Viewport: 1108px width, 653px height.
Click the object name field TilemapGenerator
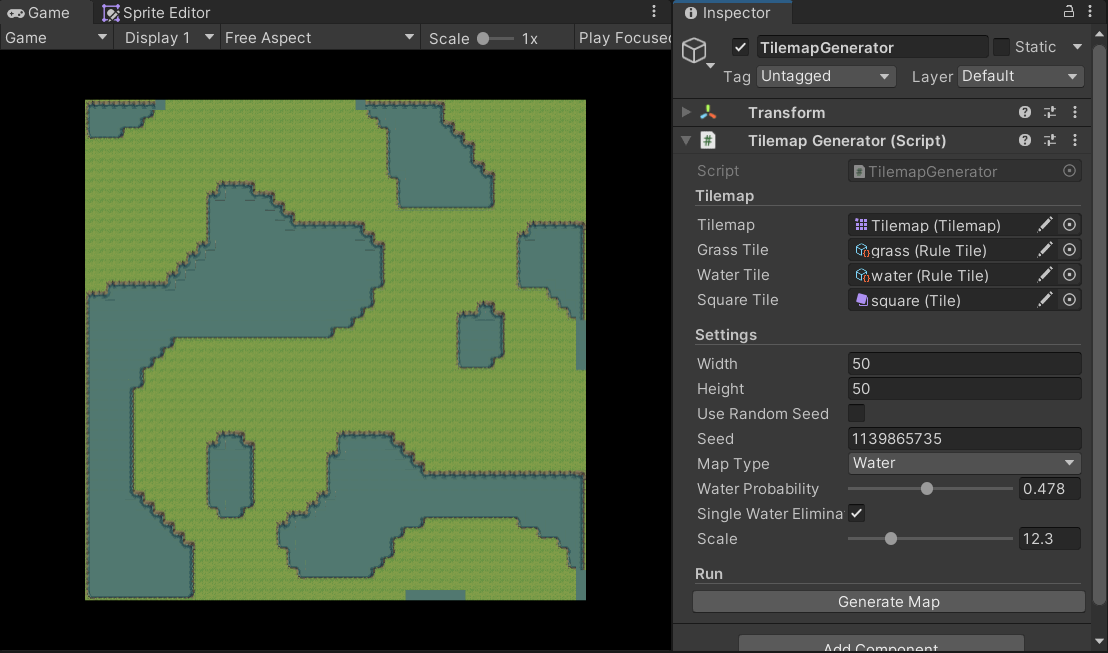(x=872, y=47)
